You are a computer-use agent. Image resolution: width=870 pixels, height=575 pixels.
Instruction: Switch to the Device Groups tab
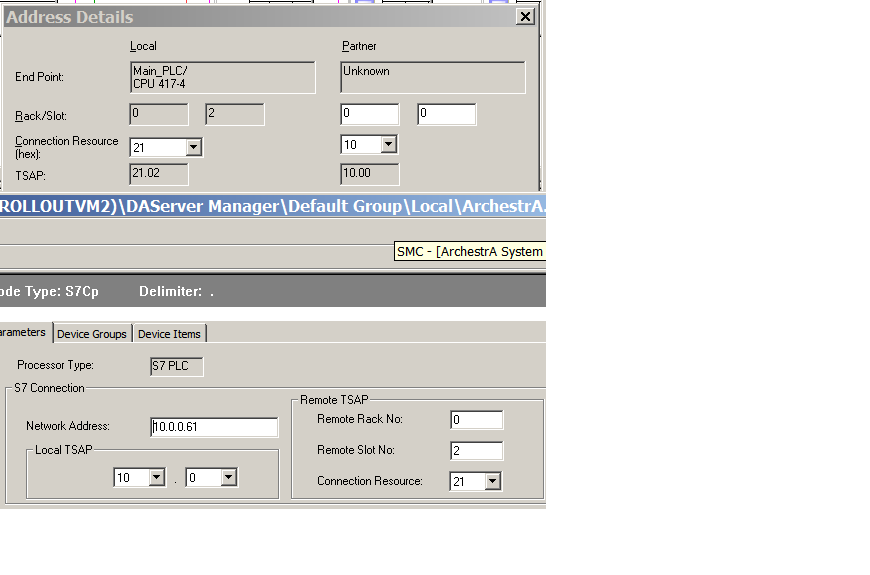pyautogui.click(x=92, y=334)
